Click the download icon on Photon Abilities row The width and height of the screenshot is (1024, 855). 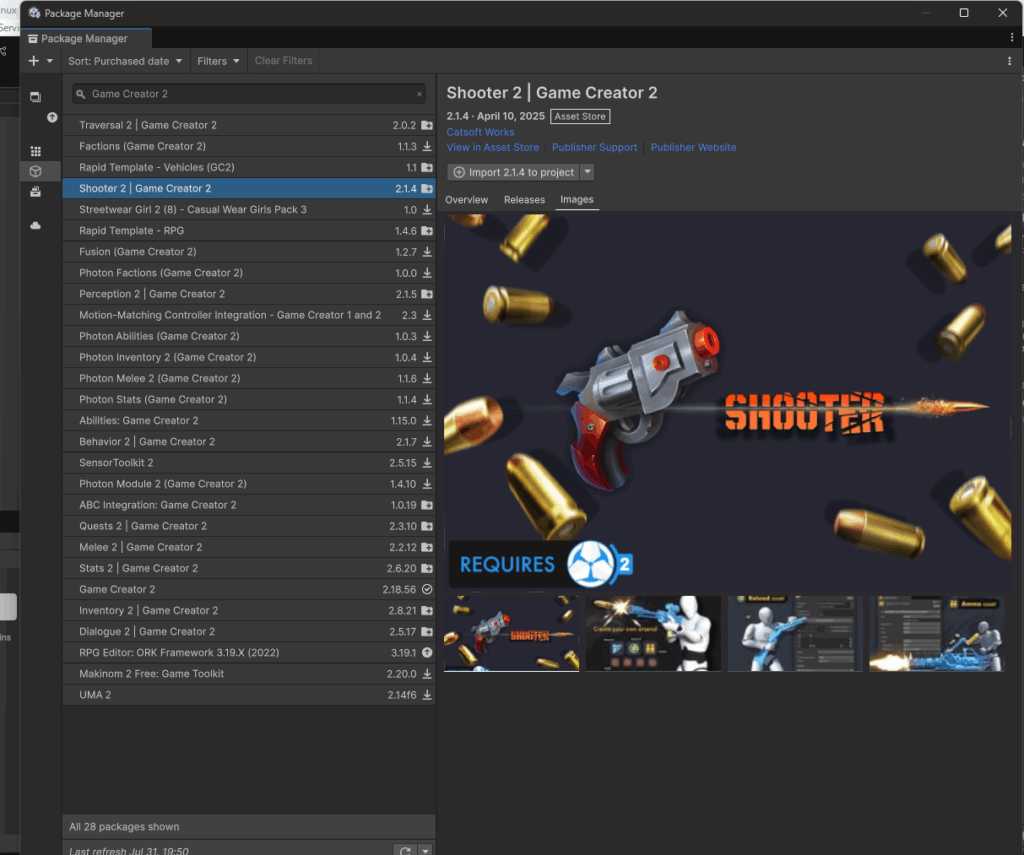click(x=426, y=336)
